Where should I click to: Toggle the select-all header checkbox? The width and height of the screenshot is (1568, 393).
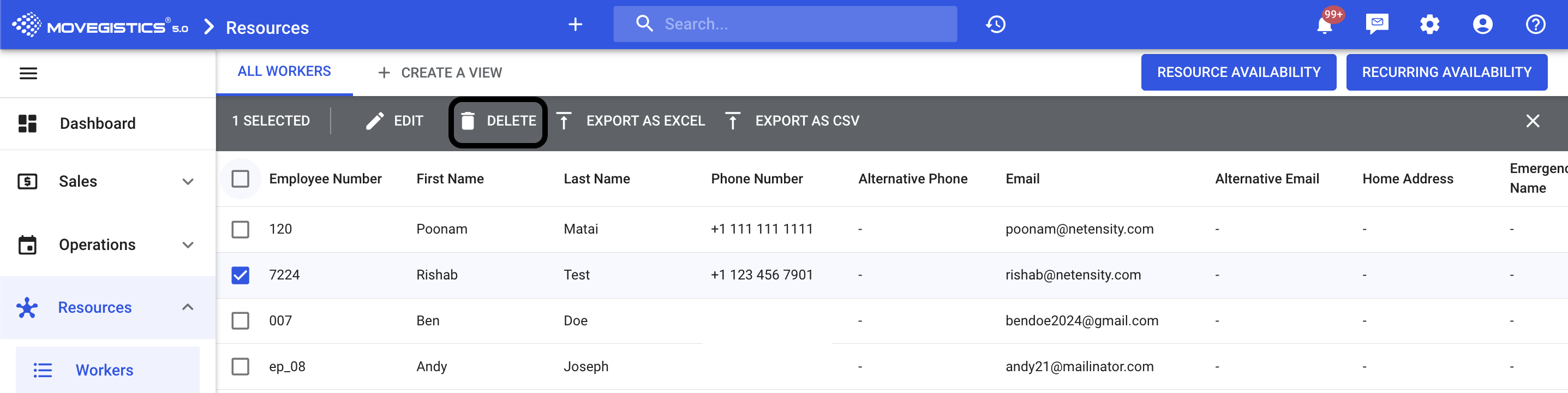tap(241, 179)
